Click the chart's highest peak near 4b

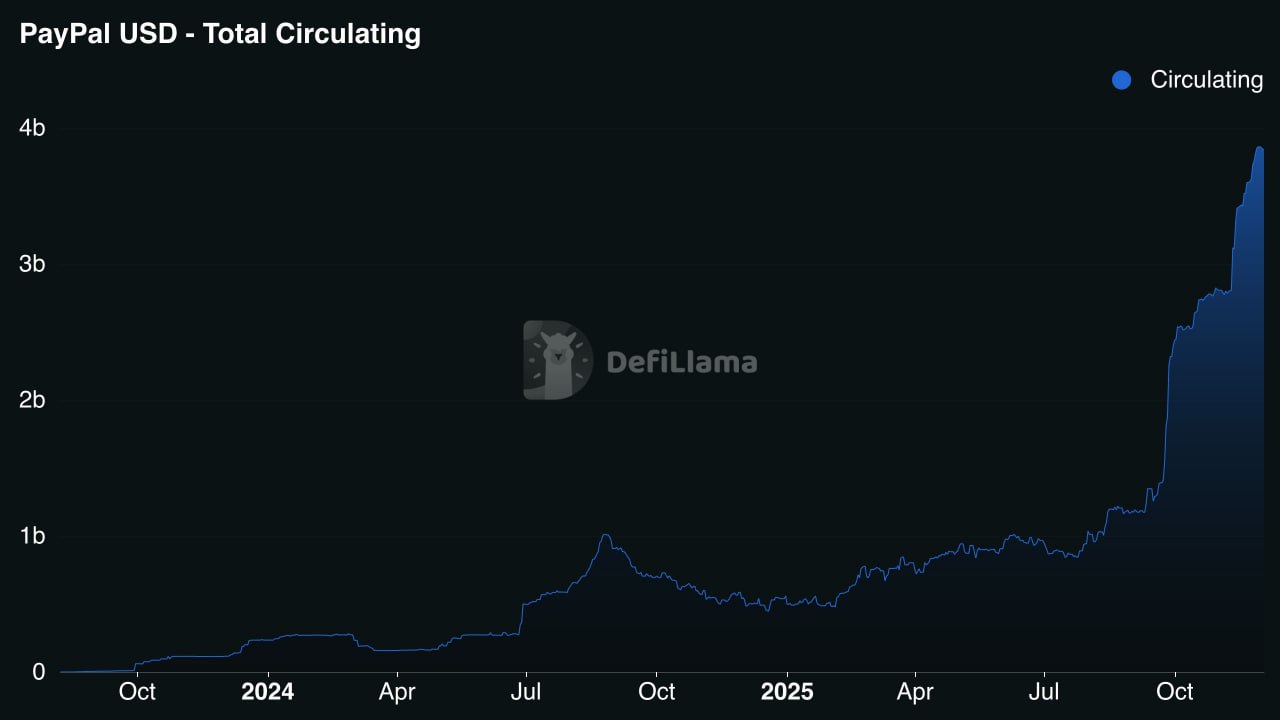(x=1259, y=148)
